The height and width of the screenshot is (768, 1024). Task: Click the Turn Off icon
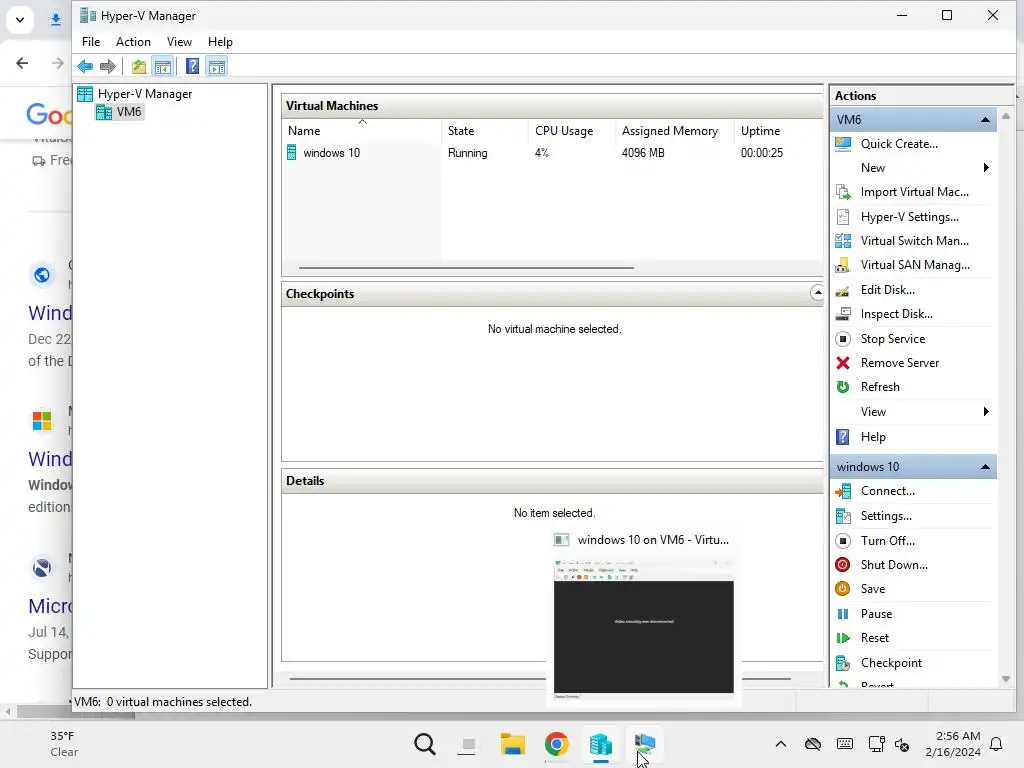tap(843, 541)
